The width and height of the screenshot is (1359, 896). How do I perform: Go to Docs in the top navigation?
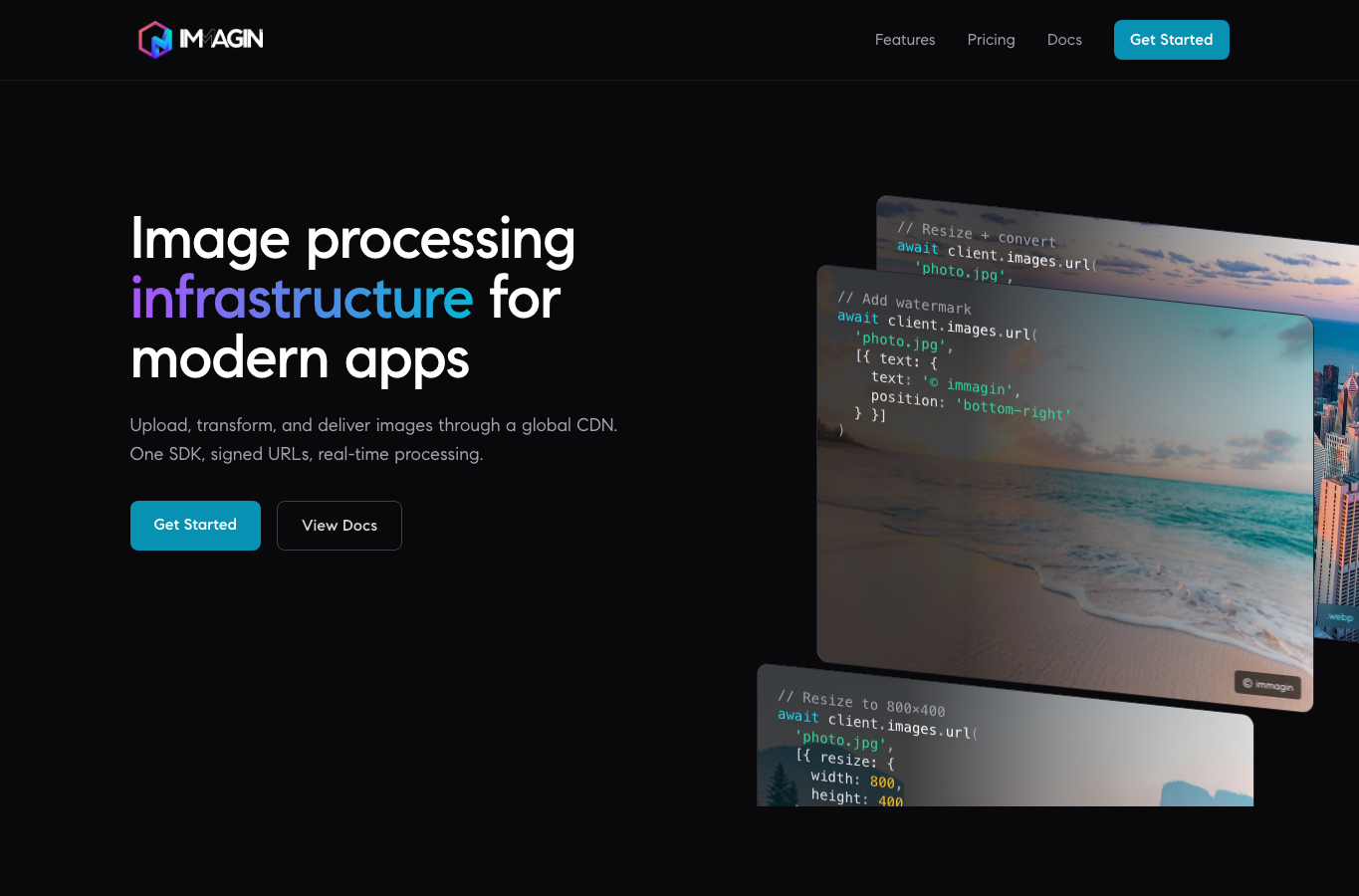[x=1064, y=40]
